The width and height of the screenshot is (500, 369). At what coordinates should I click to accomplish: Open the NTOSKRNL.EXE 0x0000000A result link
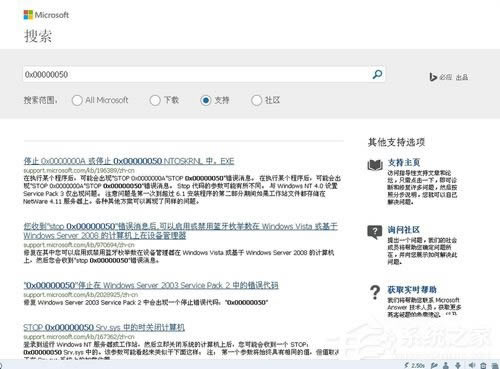pyautogui.click(x=129, y=161)
